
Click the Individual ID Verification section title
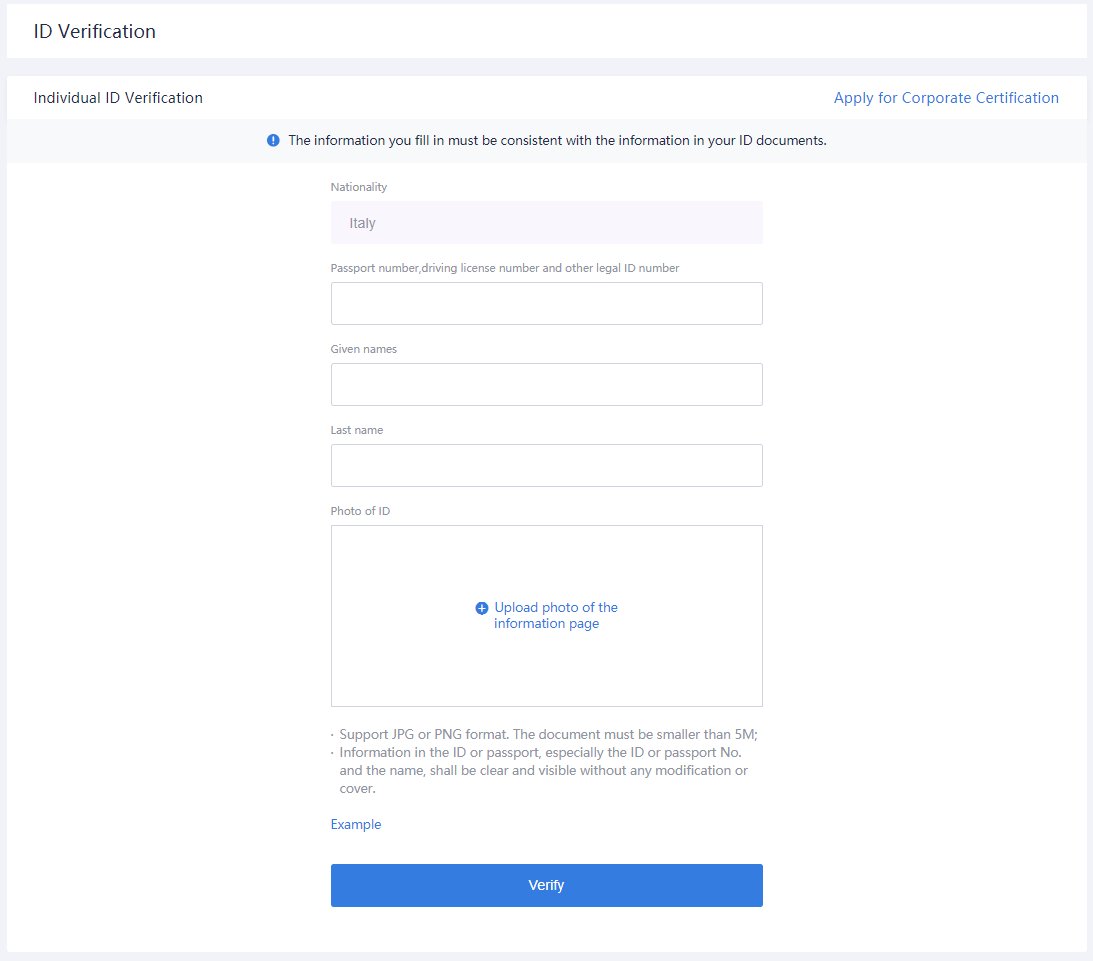pyautogui.click(x=118, y=98)
